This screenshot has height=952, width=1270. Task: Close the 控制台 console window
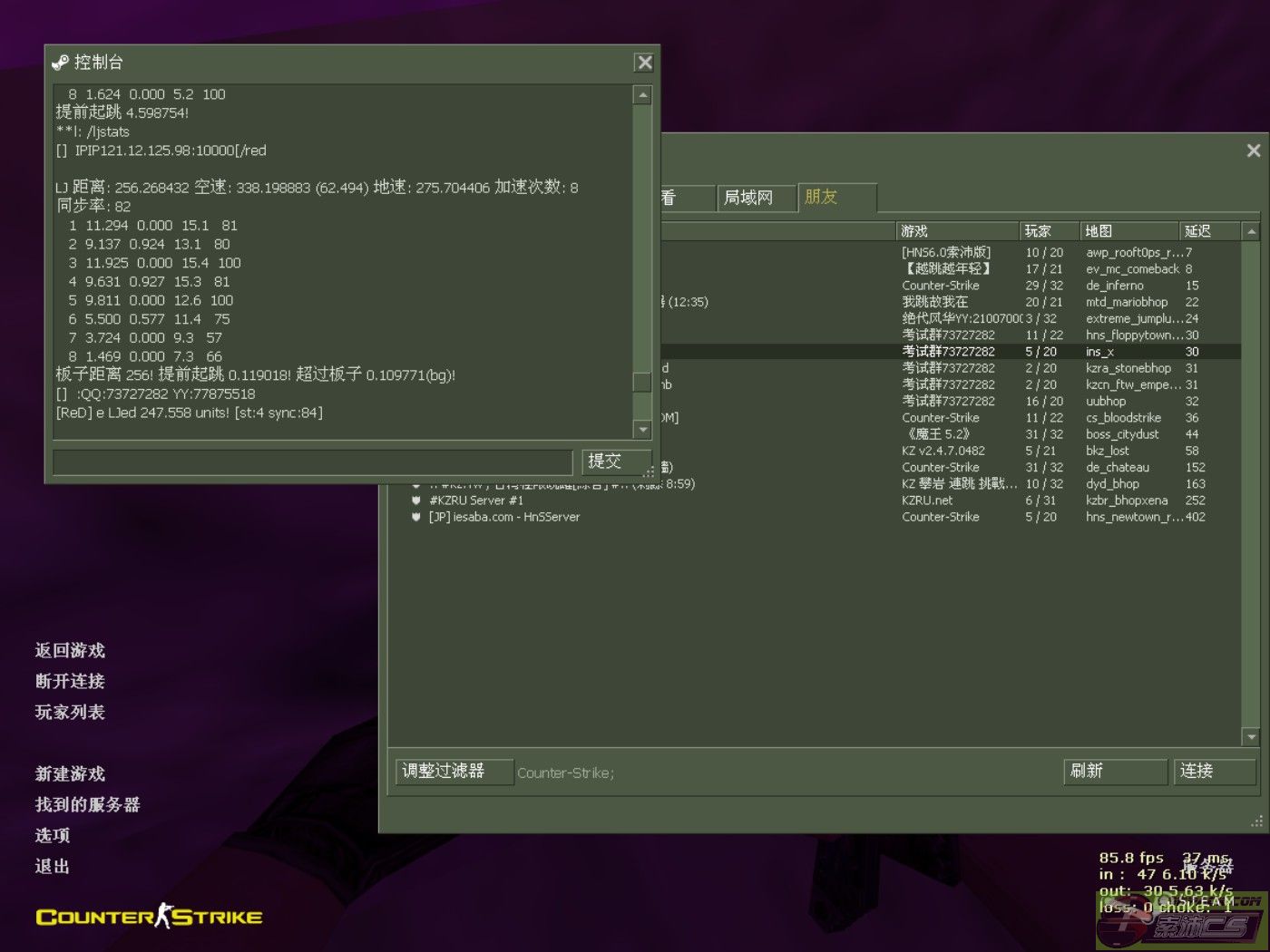pos(644,63)
